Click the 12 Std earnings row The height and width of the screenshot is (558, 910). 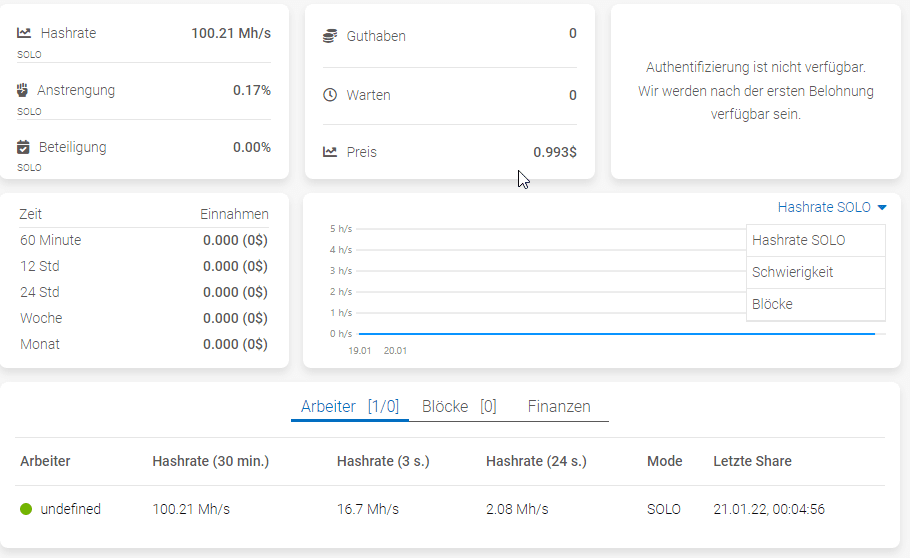pyautogui.click(x=144, y=267)
